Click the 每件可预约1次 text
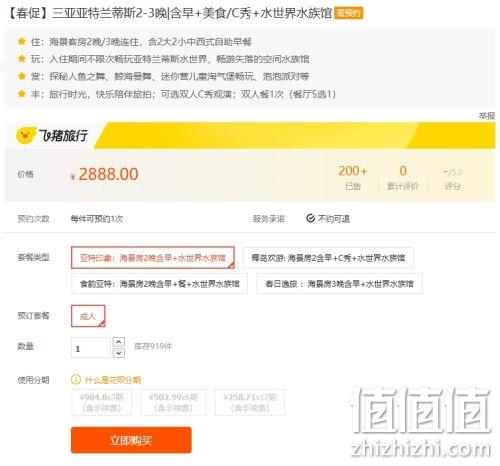Image resolution: width=500 pixels, height=466 pixels. pyautogui.click(x=97, y=219)
